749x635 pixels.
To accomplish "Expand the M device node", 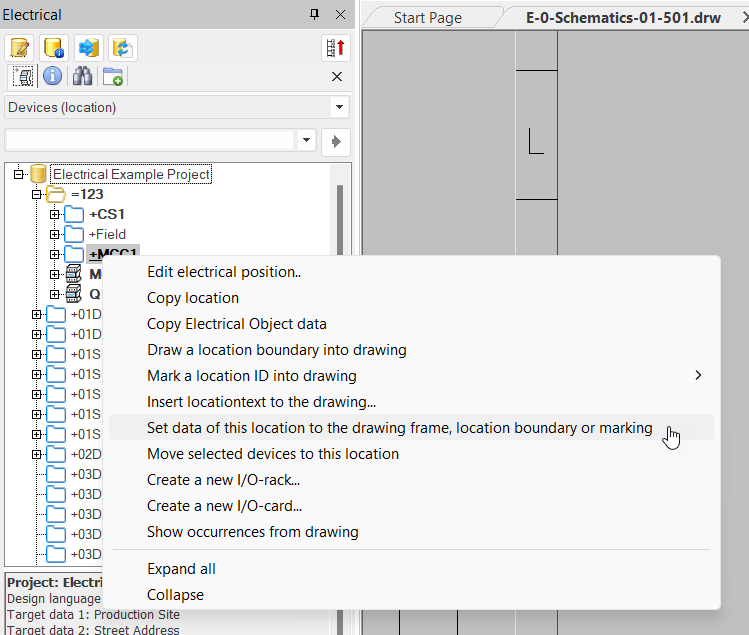I will (54, 274).
